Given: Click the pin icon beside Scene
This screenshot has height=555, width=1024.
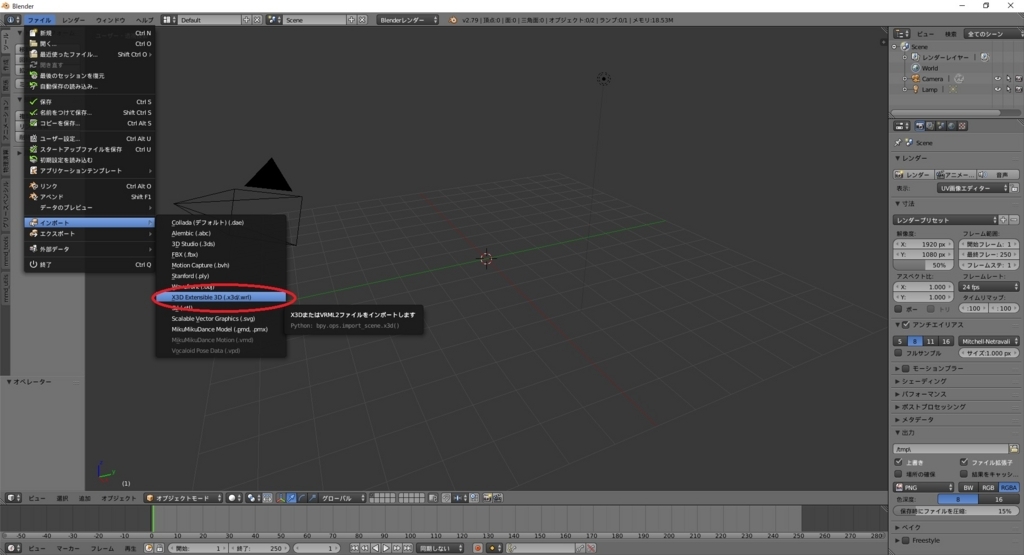Looking at the screenshot, I should point(898,142).
